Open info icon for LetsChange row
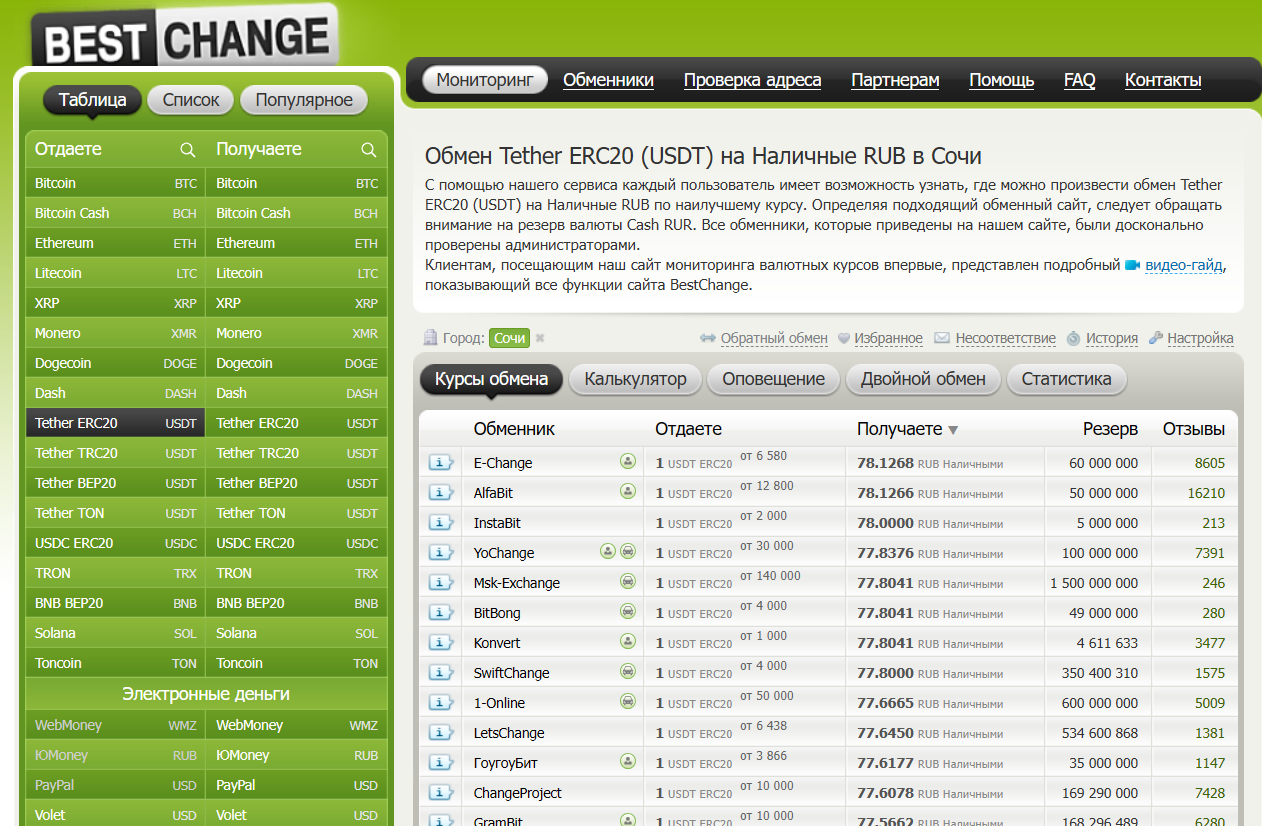 441,732
